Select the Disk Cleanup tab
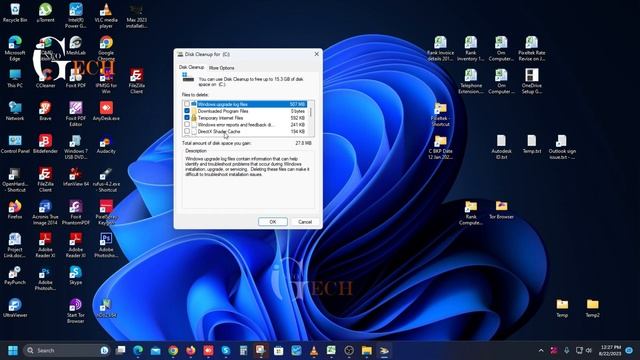The height and width of the screenshot is (360, 640). (191, 67)
